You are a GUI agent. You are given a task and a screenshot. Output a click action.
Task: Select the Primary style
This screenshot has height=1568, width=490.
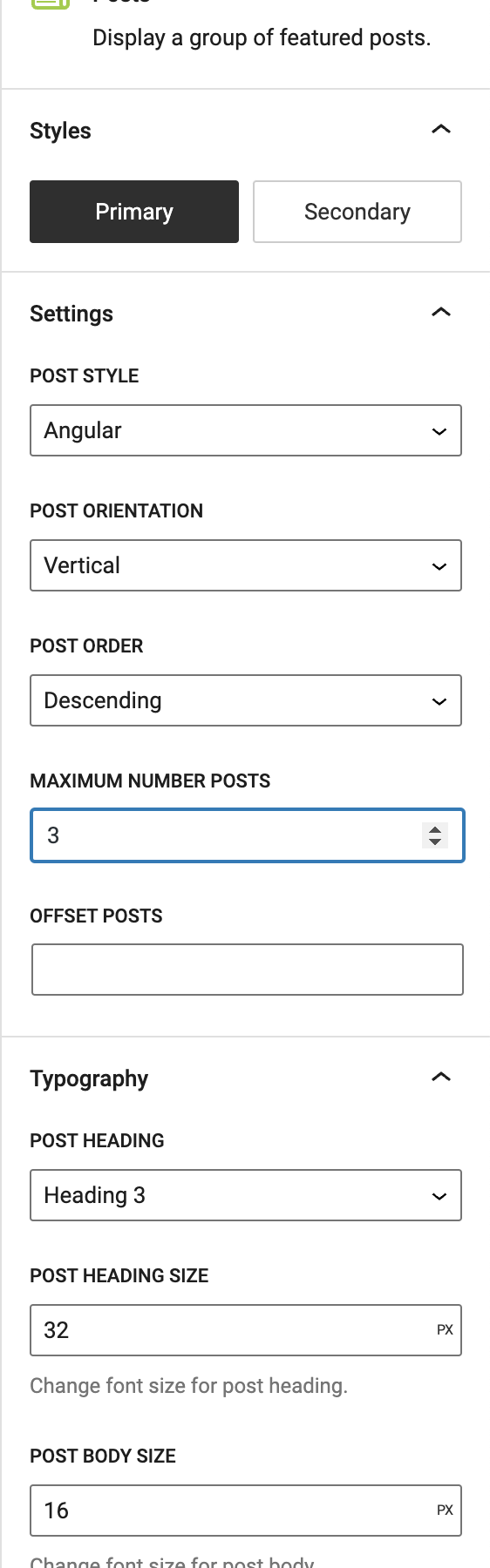134,212
